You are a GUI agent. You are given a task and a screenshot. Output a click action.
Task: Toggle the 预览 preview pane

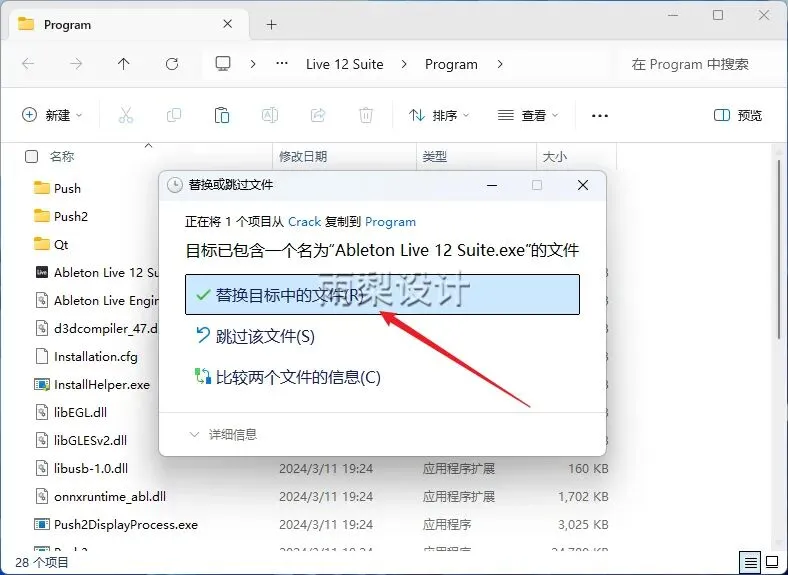(x=738, y=115)
